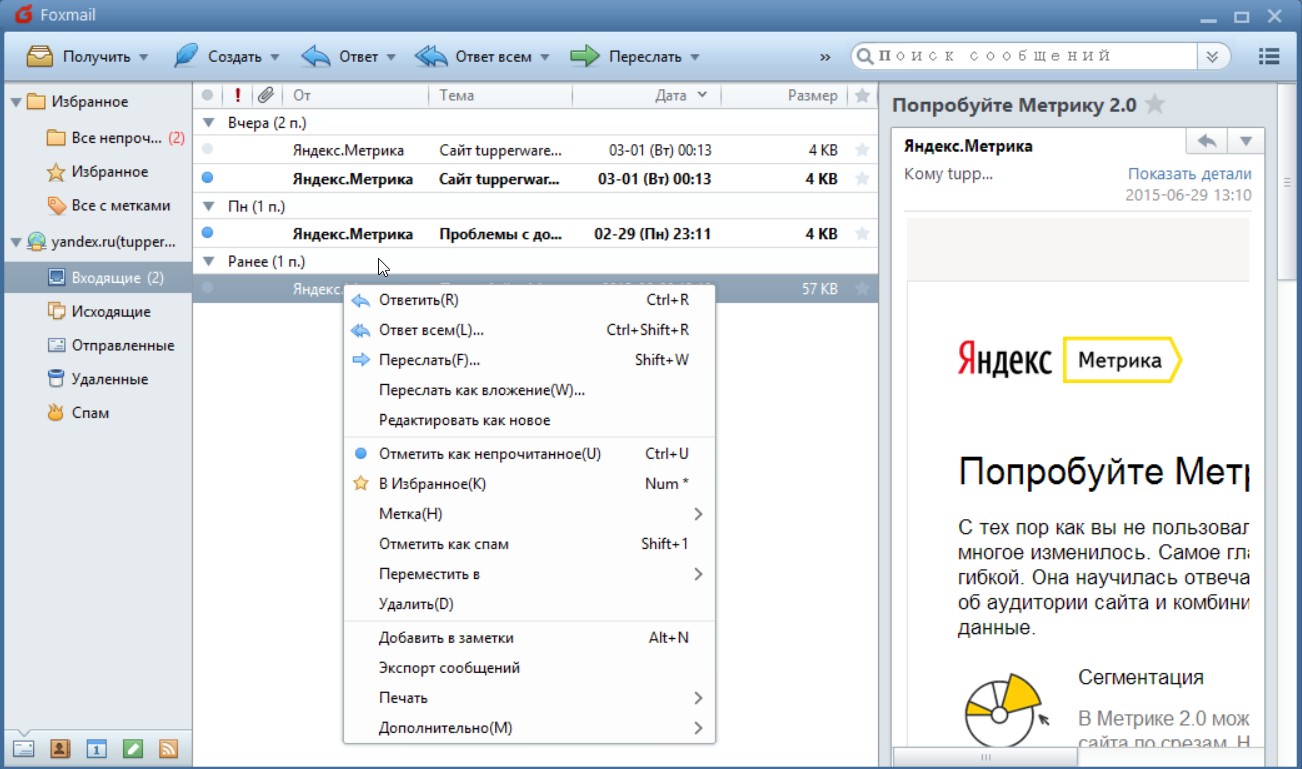Star the Проблемы с доступом message
Screen dimensions: 1302x769
[x=862, y=234]
